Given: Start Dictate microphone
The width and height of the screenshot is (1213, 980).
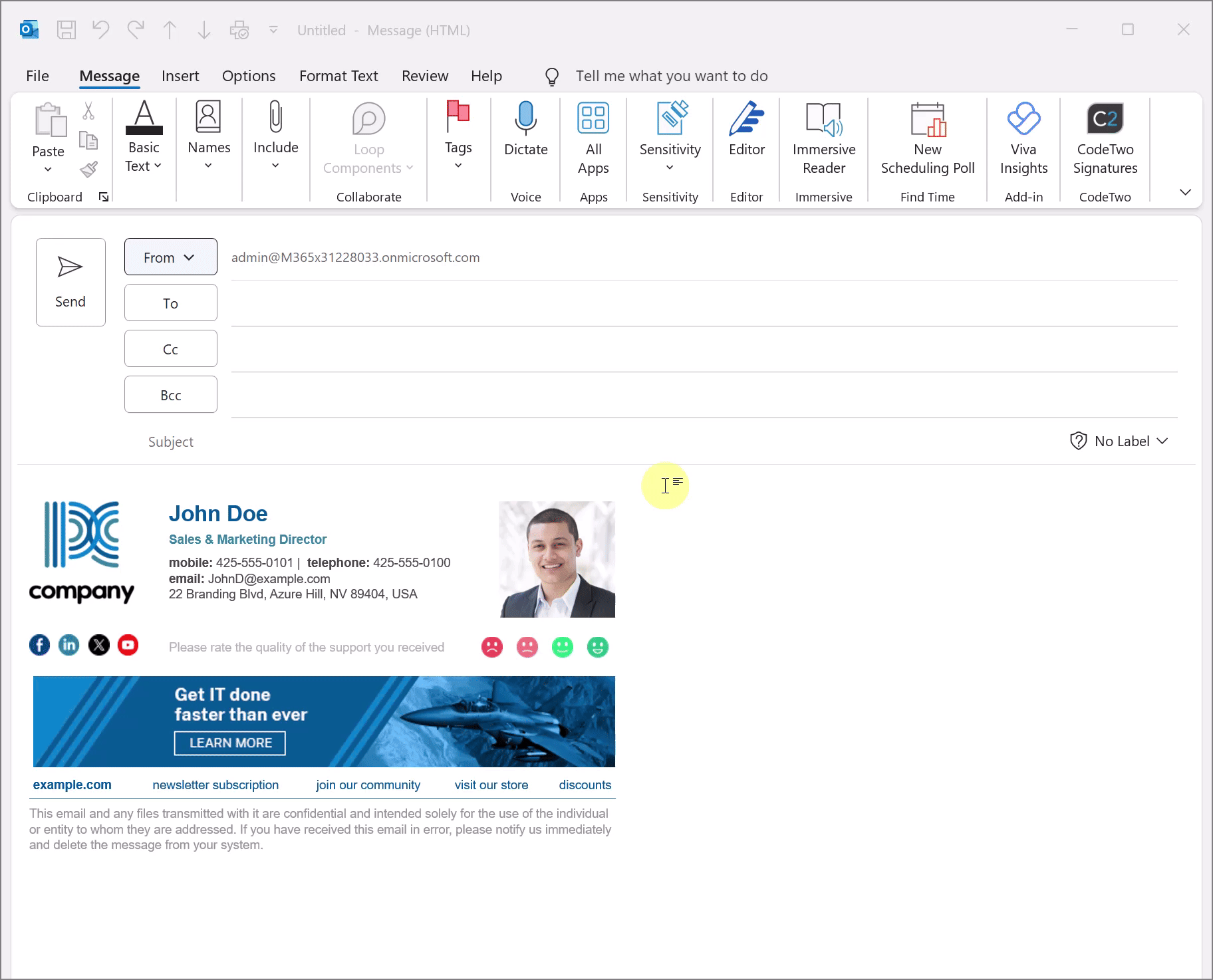Looking at the screenshot, I should pyautogui.click(x=526, y=129).
